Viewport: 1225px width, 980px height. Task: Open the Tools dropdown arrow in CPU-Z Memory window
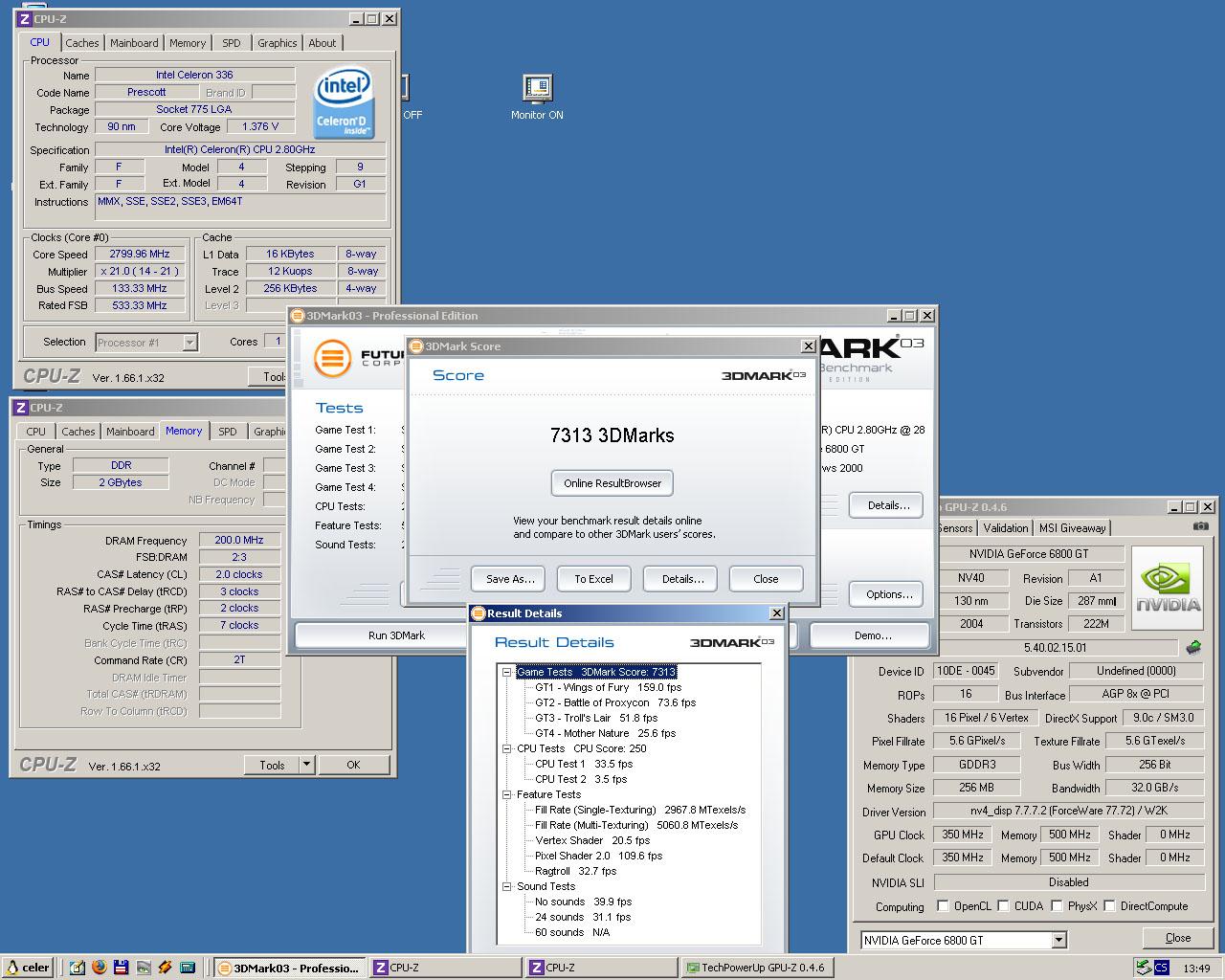306,765
